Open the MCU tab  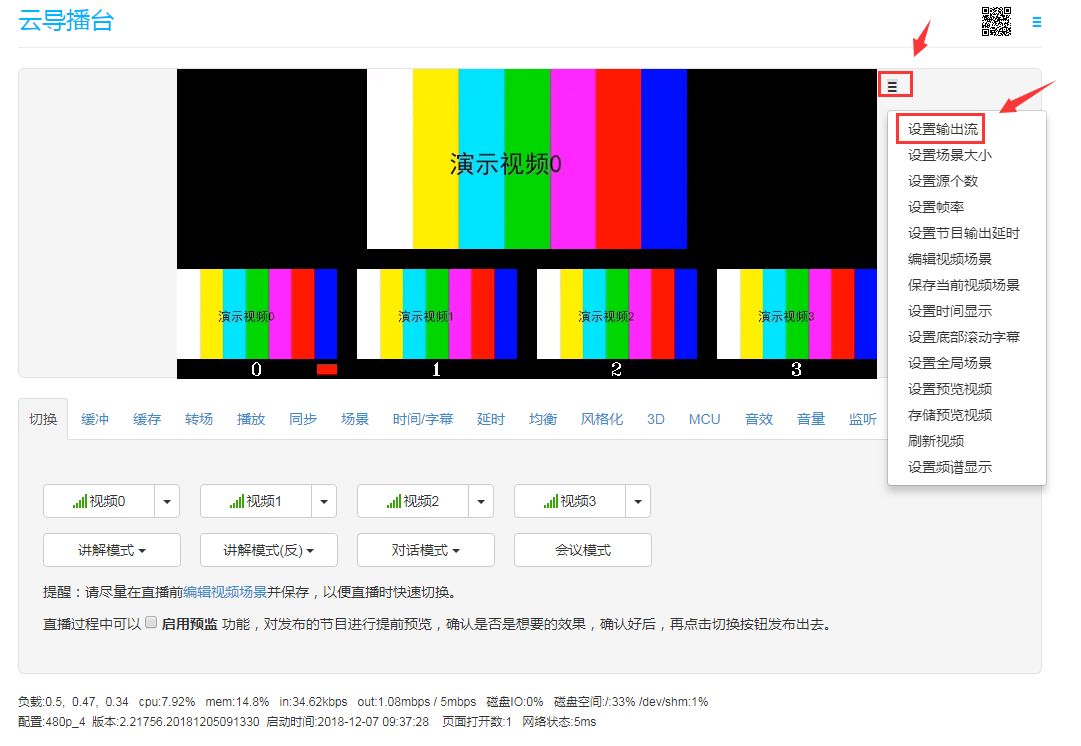[705, 419]
